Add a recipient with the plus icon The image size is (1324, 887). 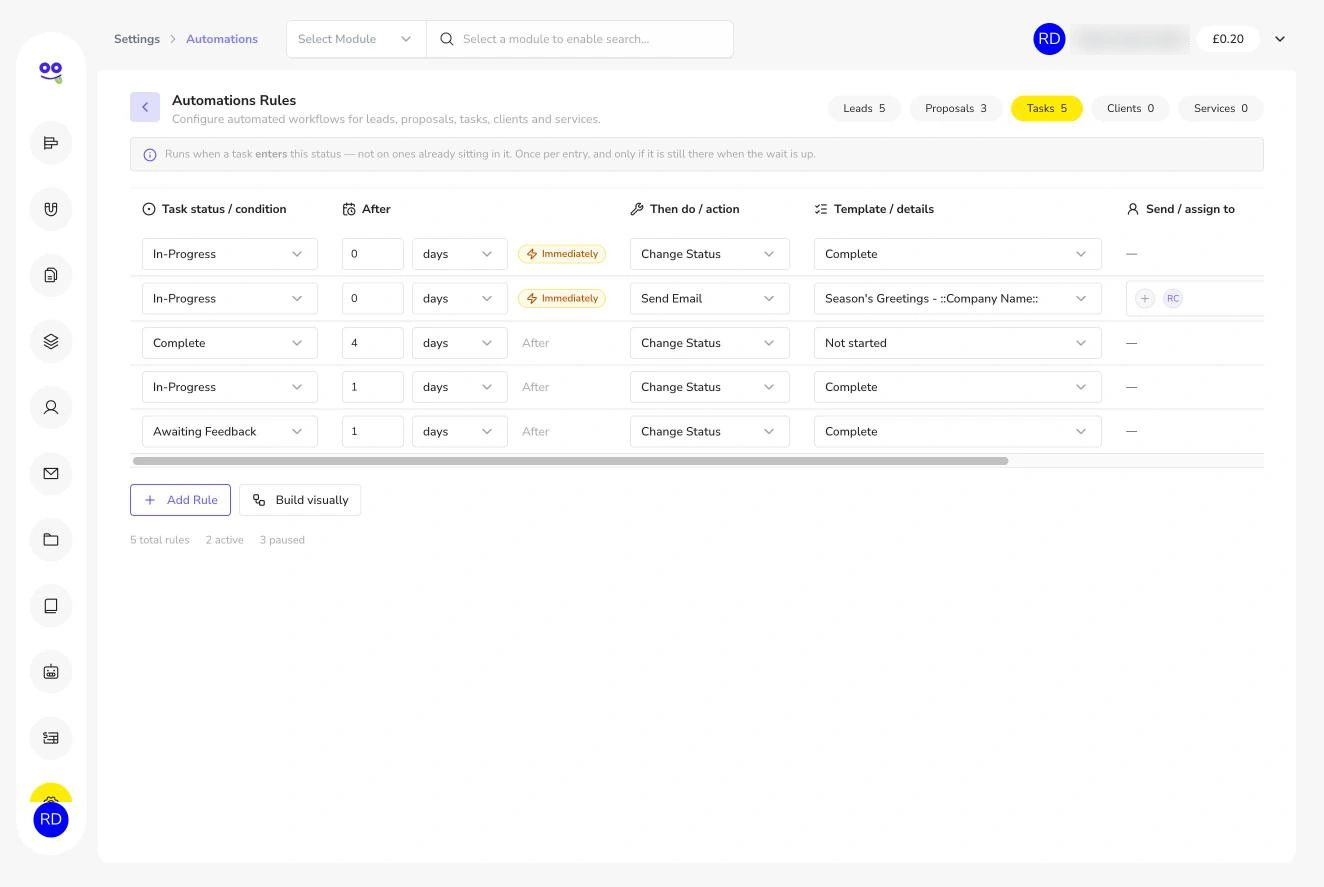point(1145,298)
